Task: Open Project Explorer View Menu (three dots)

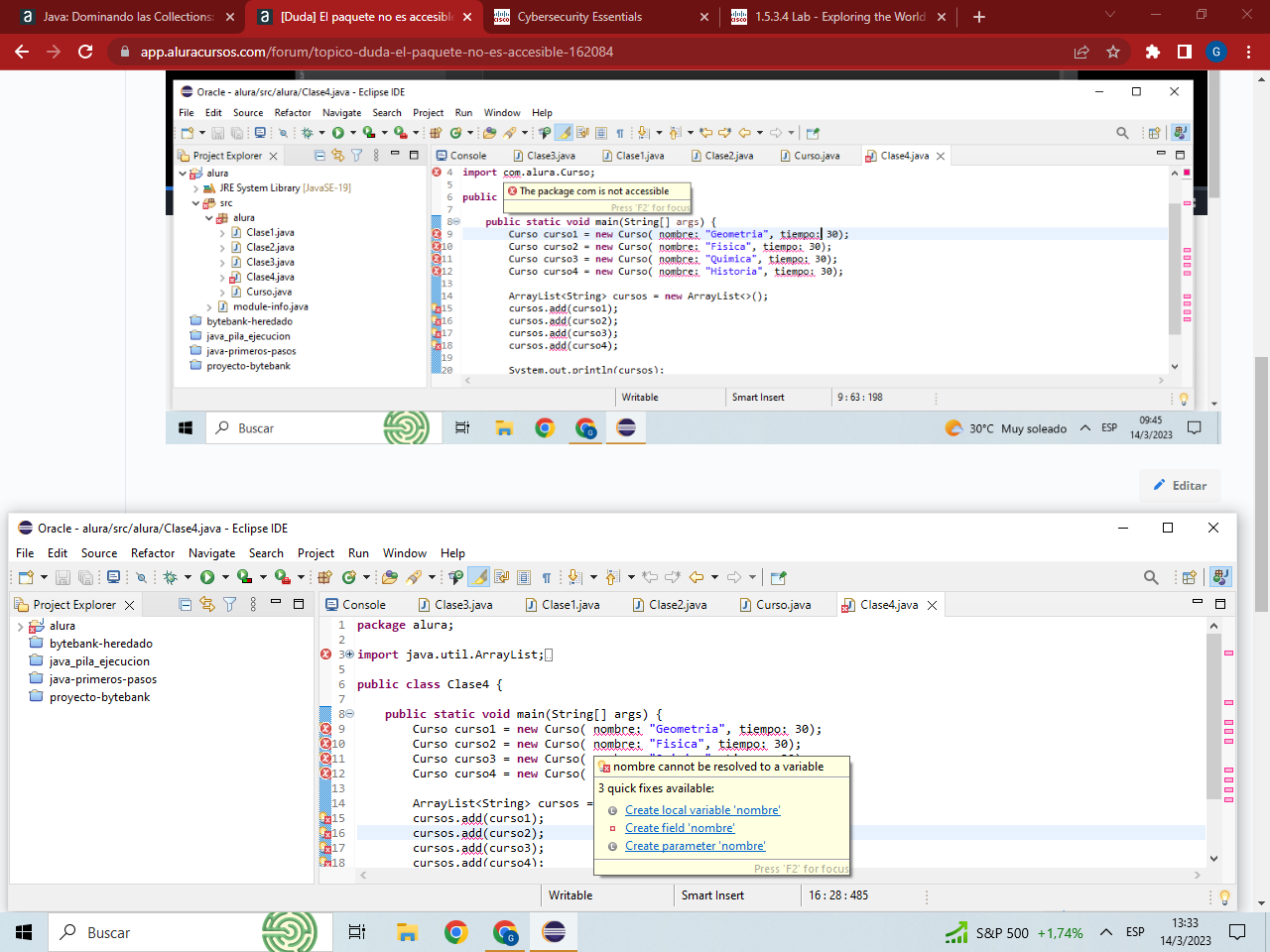Action: (x=253, y=604)
